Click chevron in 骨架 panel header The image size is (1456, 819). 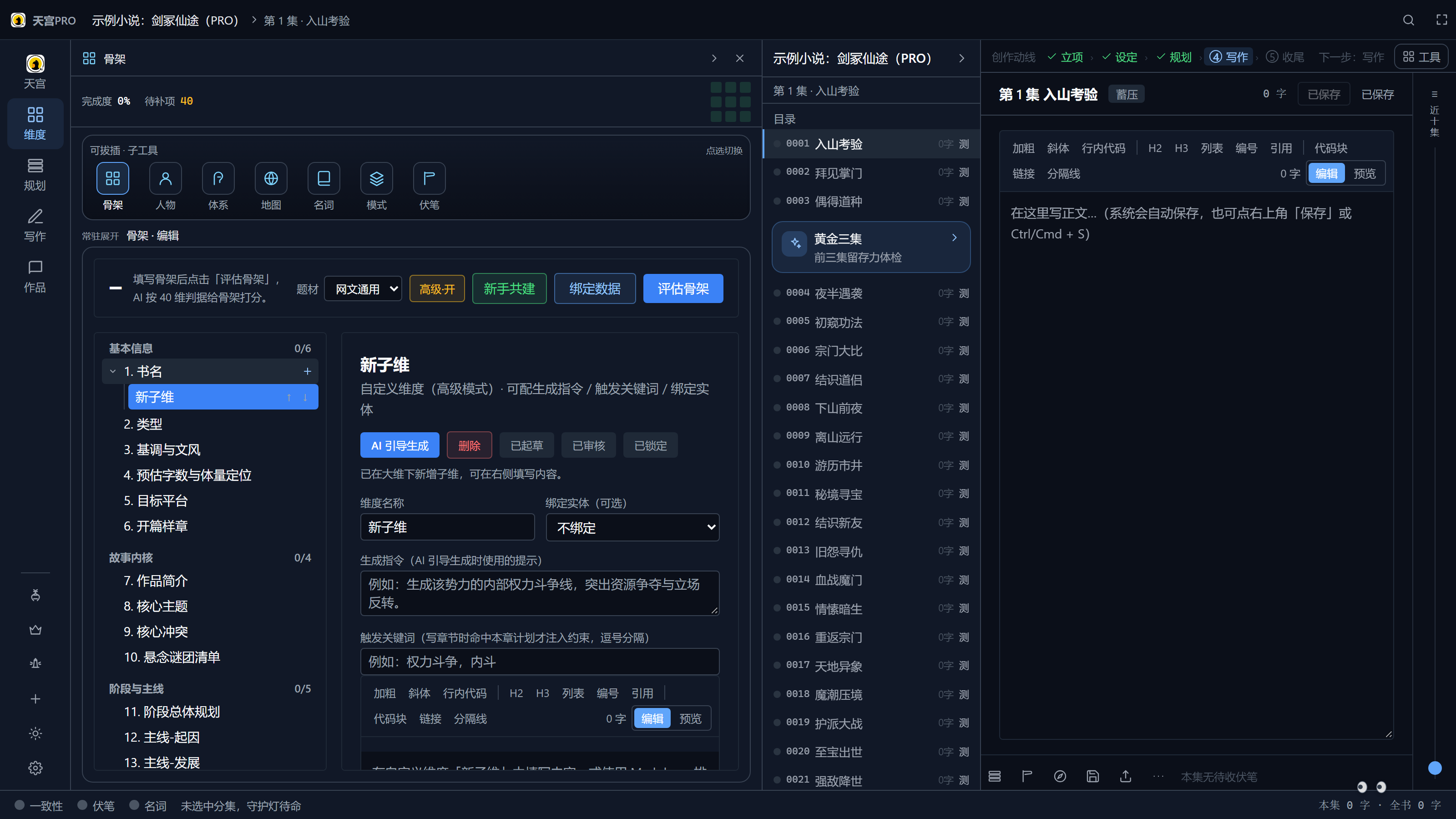pos(714,58)
